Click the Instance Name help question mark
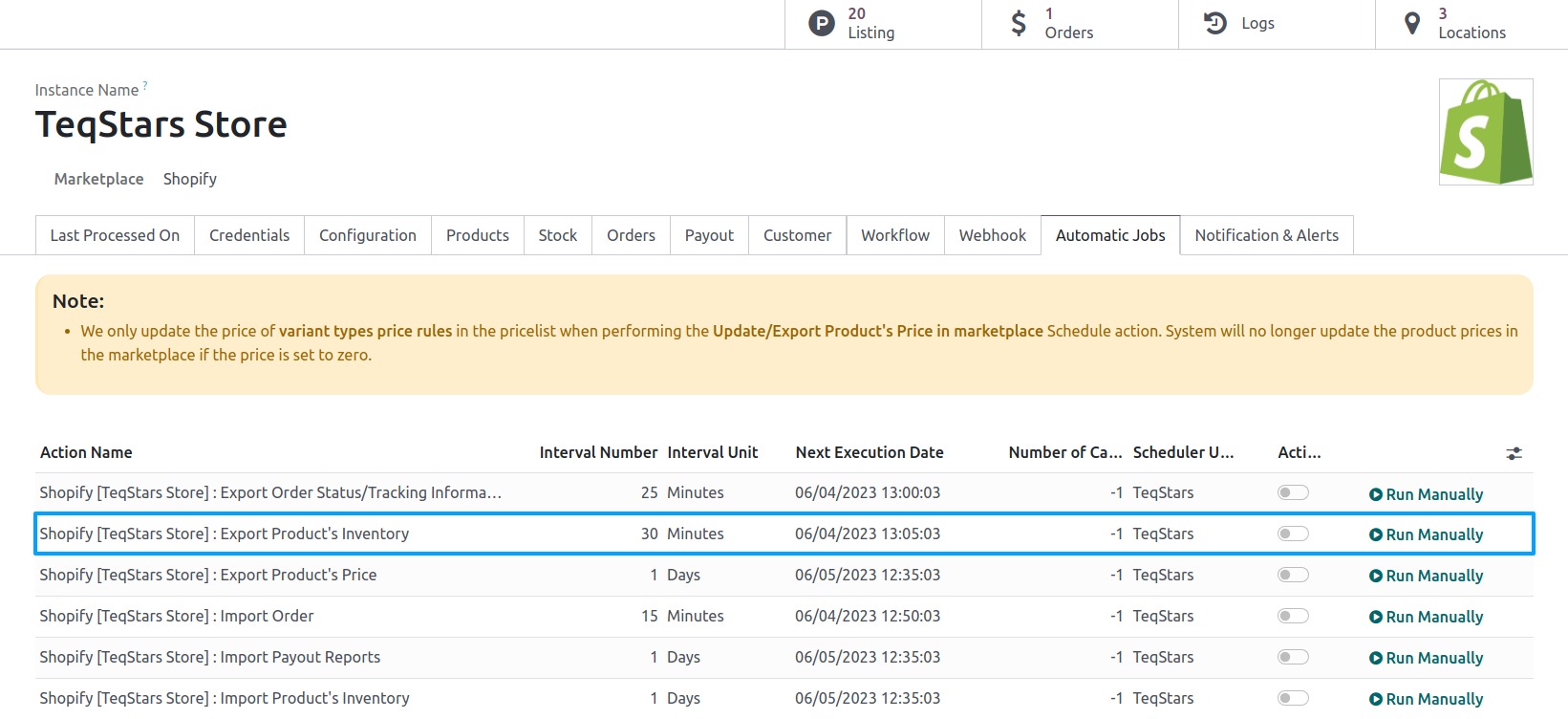The width and height of the screenshot is (1568, 719). click(x=145, y=85)
